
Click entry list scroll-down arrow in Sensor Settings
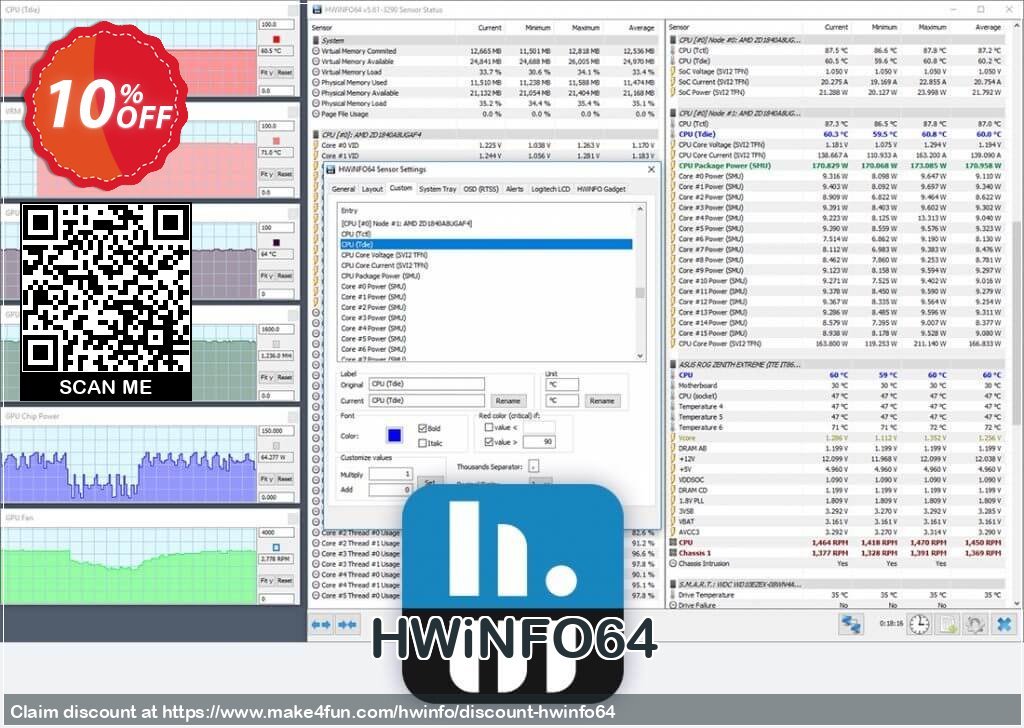coord(640,356)
